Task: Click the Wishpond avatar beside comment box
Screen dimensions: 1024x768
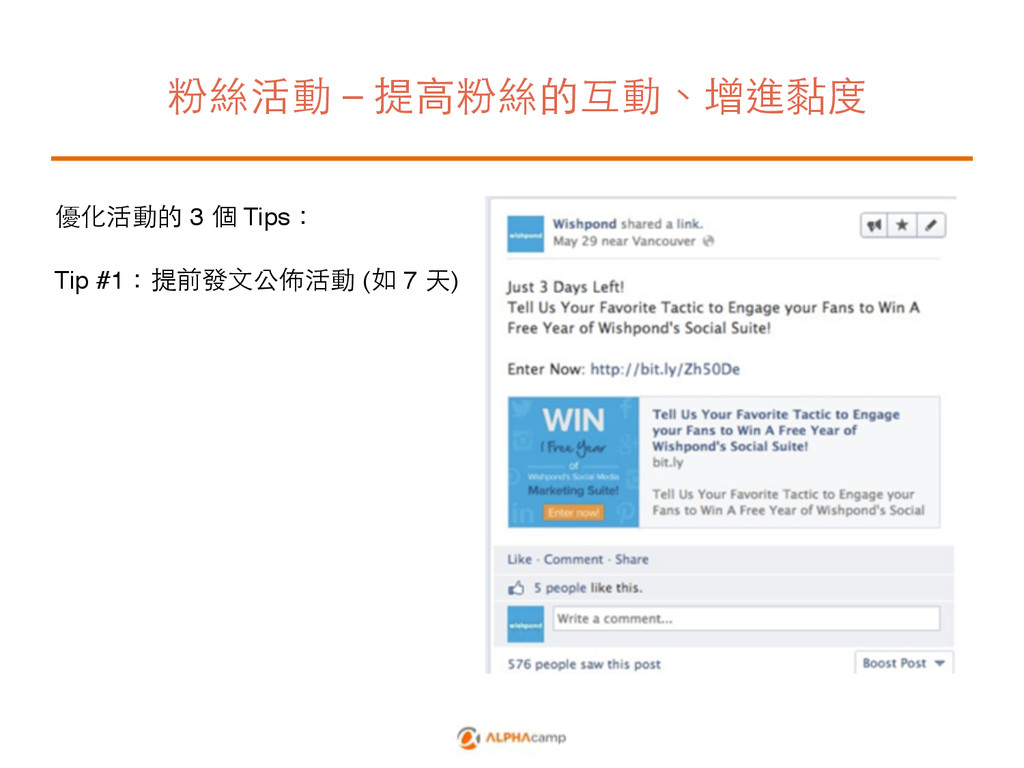Action: pyautogui.click(x=525, y=624)
